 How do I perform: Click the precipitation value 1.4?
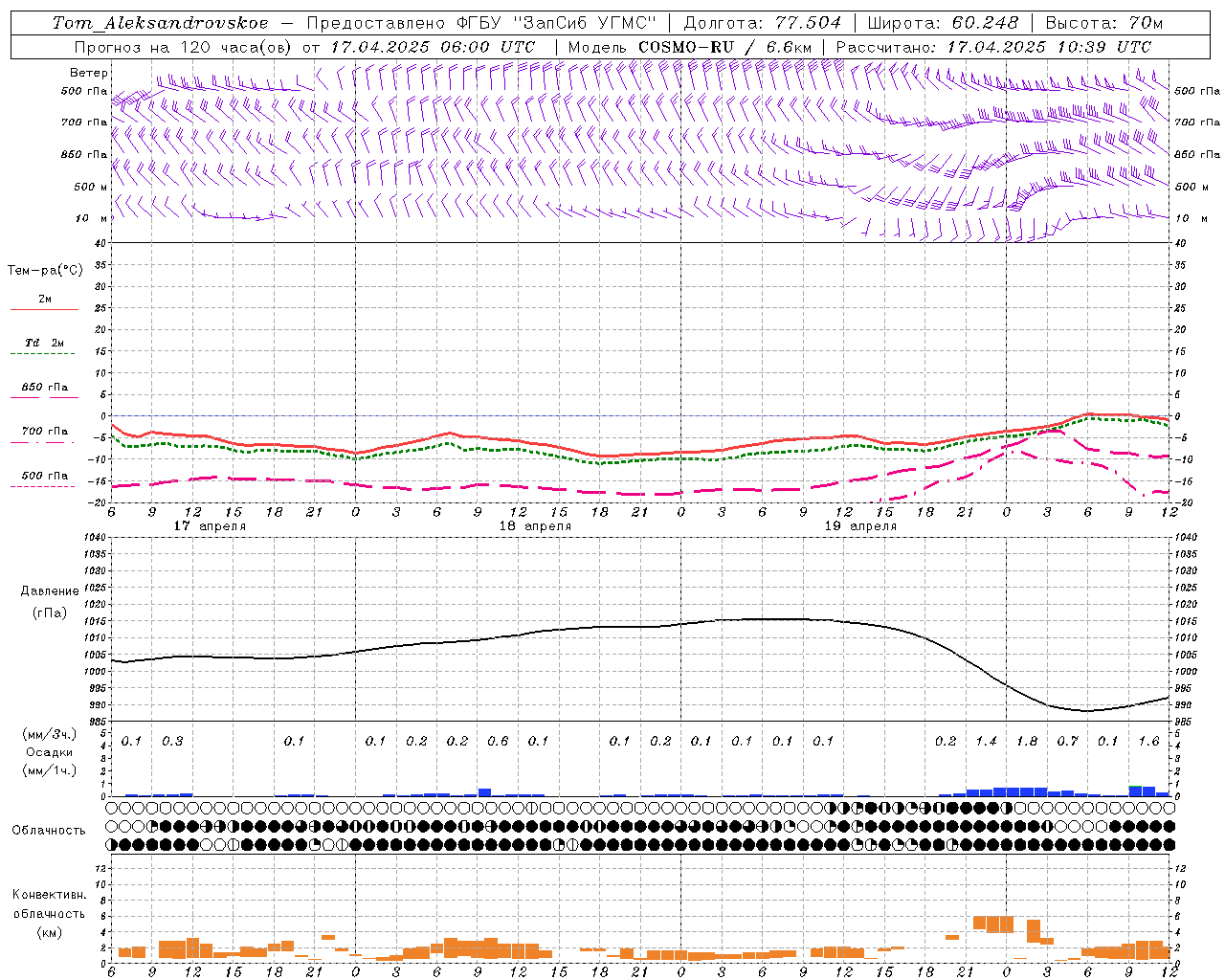point(986,741)
